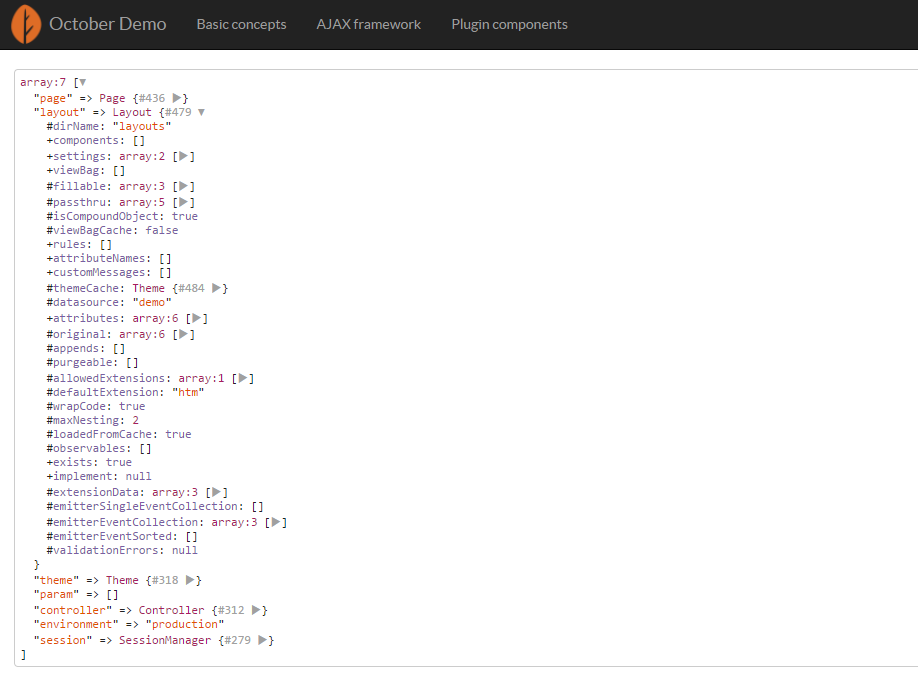The image size is (918, 690).
Task: Click the "page" key
Action: (x=53, y=98)
